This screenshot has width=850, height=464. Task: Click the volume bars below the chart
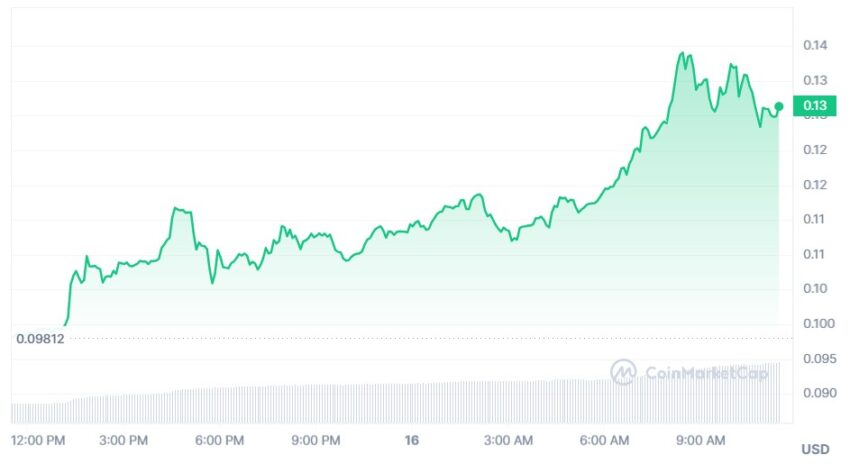tap(396, 401)
